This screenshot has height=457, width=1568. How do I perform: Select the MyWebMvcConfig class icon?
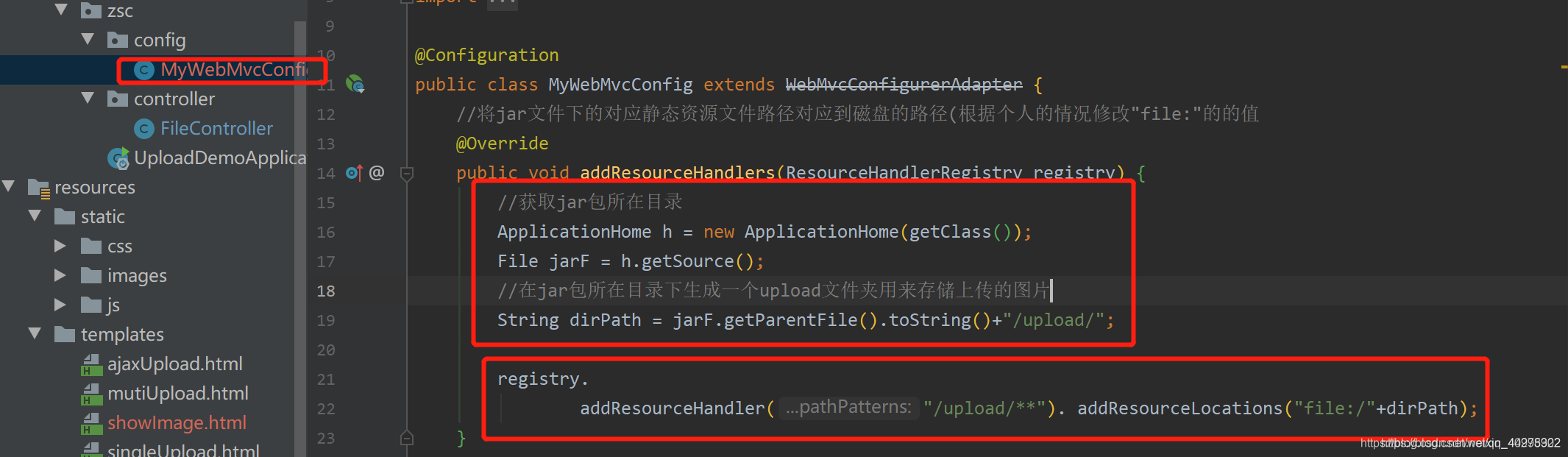pyautogui.click(x=144, y=70)
